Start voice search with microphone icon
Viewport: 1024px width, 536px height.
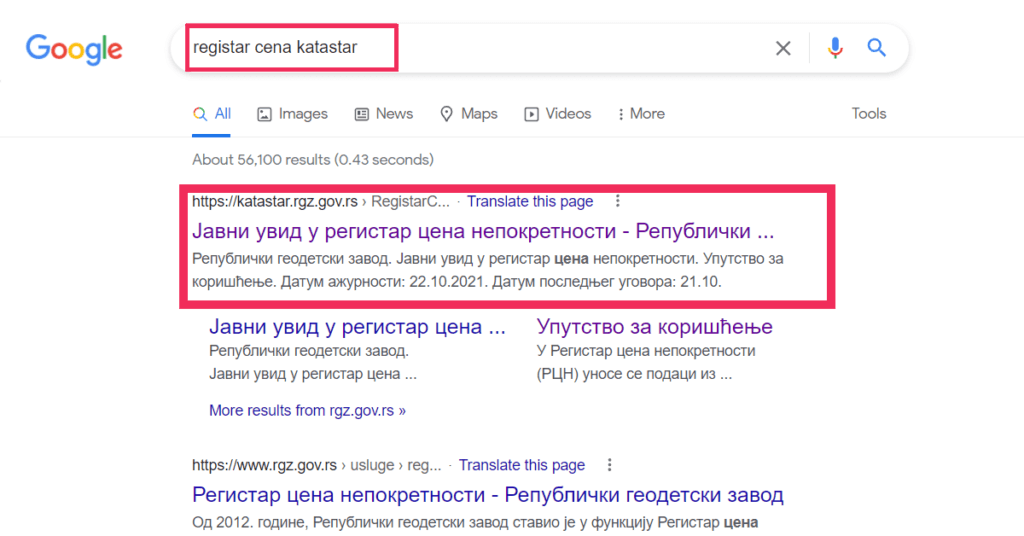(835, 48)
